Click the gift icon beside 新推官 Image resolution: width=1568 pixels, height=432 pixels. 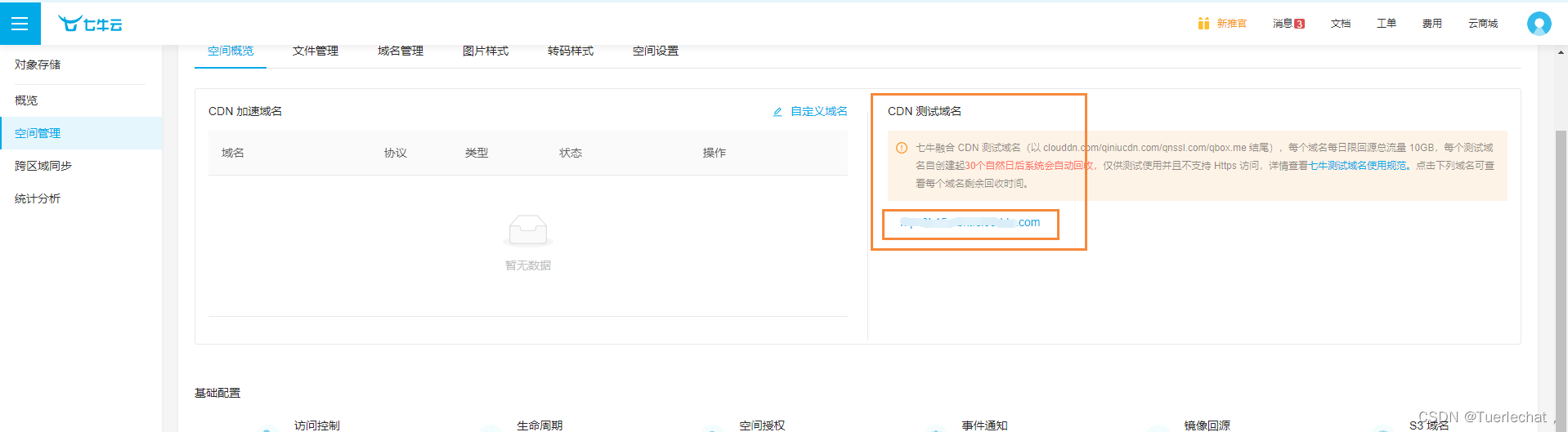1203,24
